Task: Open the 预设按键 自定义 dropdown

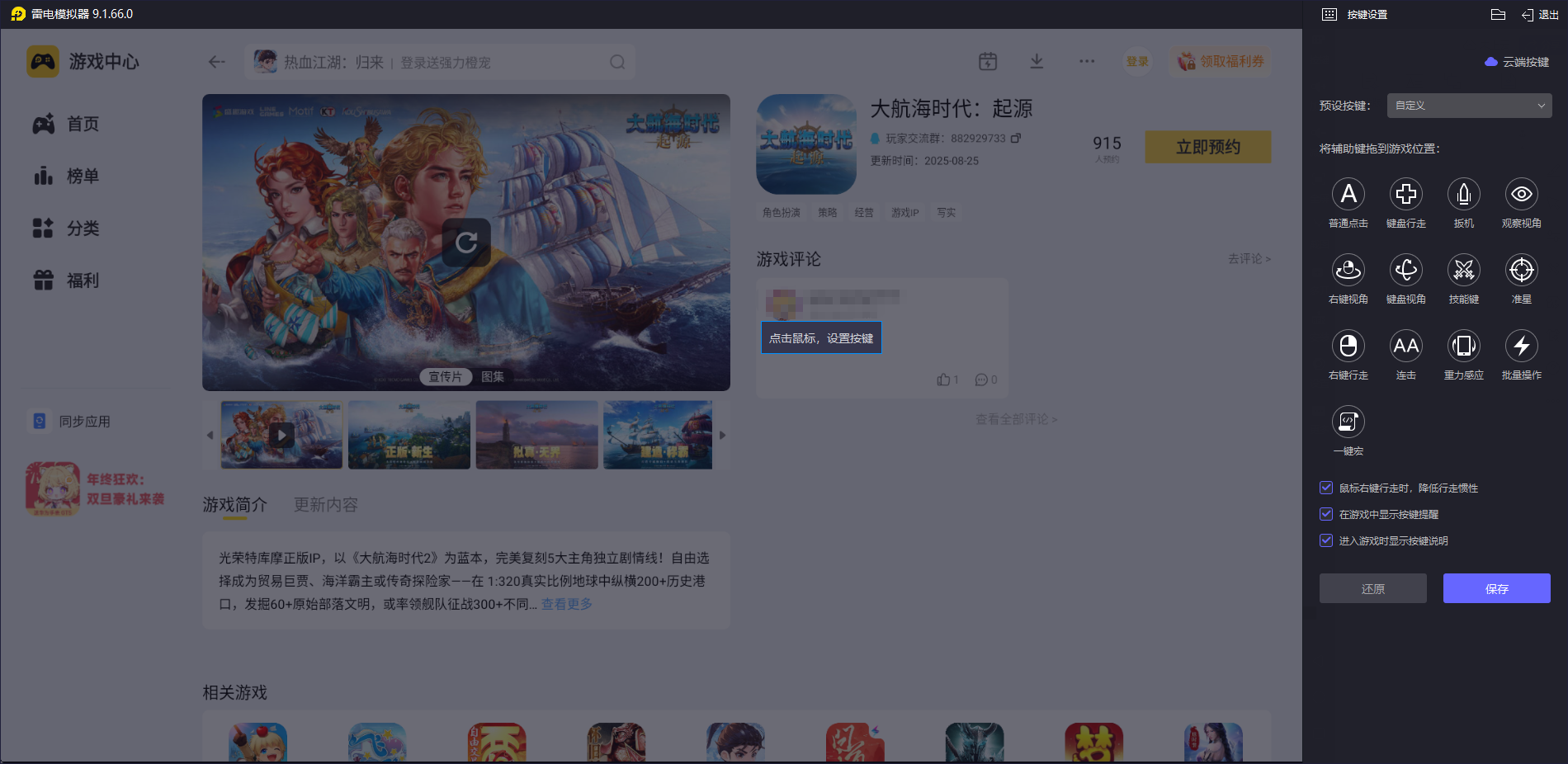Action: click(x=1469, y=106)
